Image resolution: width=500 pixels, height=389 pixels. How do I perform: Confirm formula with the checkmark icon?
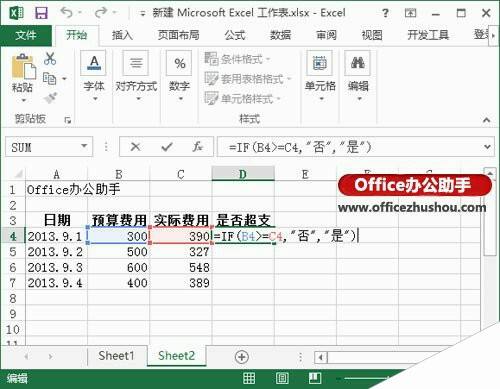point(167,147)
